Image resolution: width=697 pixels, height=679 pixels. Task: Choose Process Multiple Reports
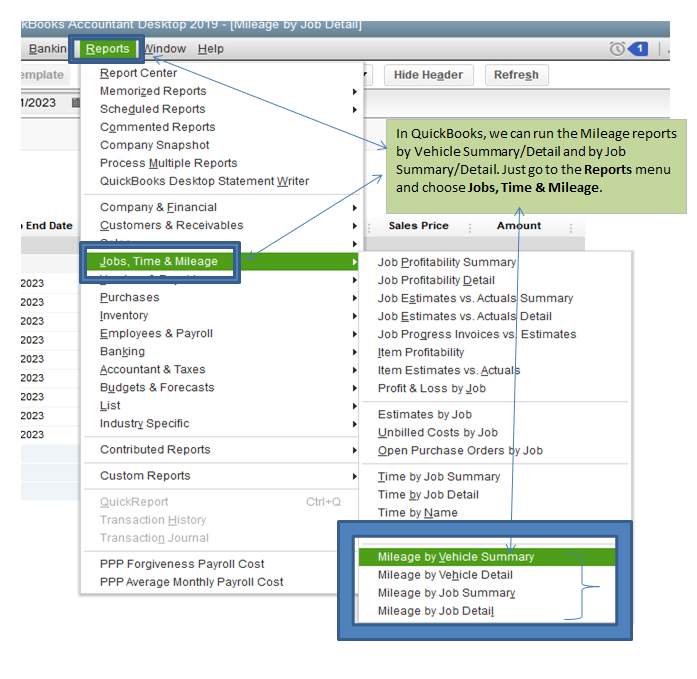[221, 163]
